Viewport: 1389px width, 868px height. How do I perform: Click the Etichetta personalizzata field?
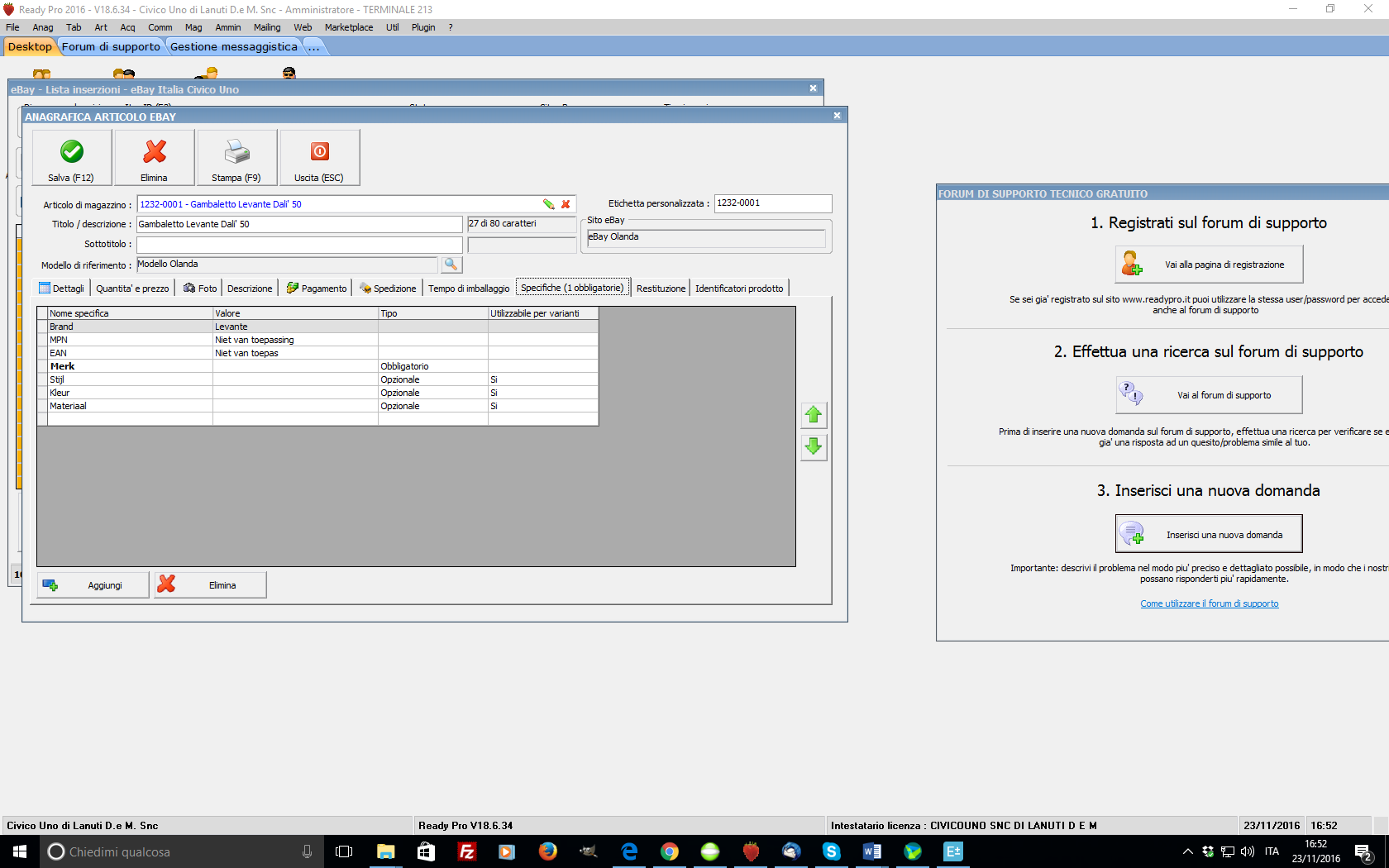[x=773, y=203]
